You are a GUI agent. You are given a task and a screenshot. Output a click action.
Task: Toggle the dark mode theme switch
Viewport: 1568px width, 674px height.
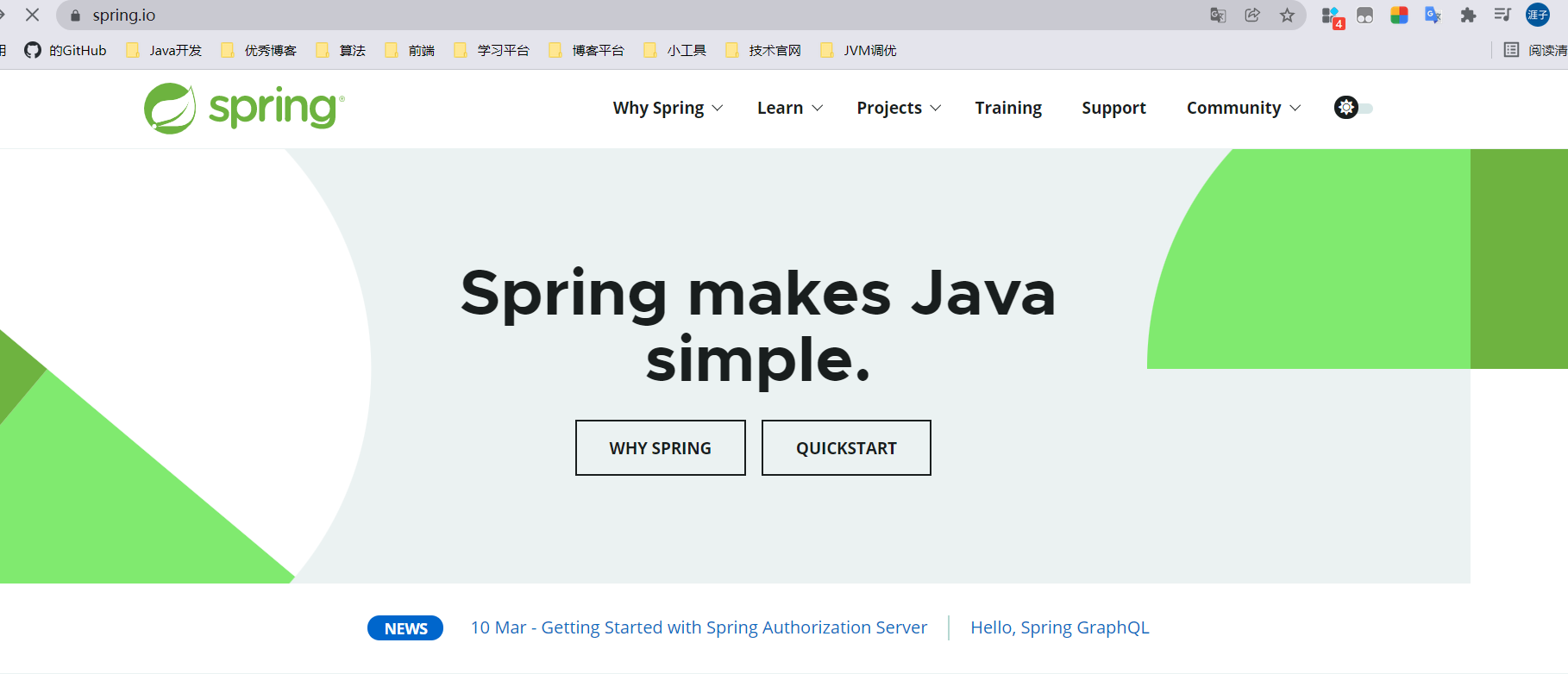pos(1353,108)
